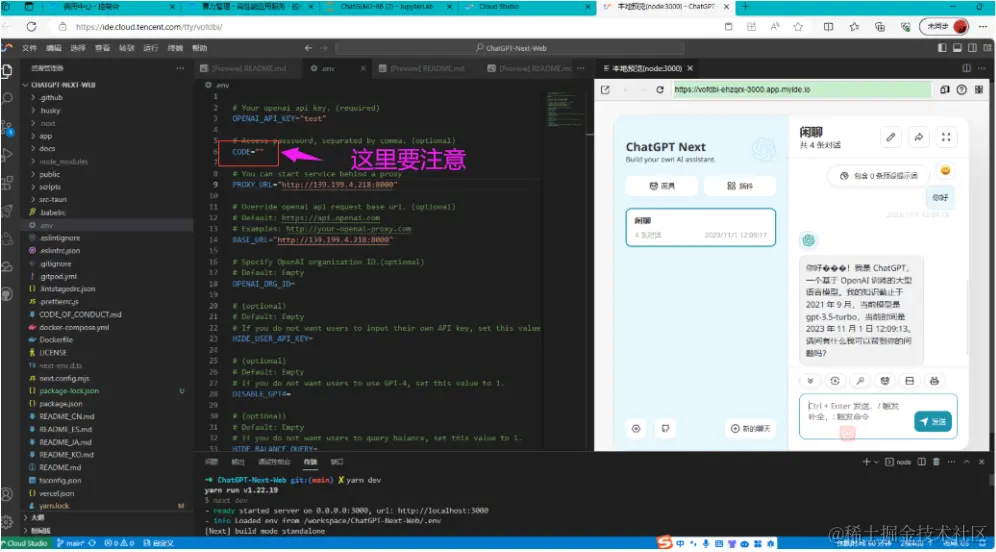Click the preset prompts pill in the chat
The height and width of the screenshot is (552, 996).
[x=878, y=175]
